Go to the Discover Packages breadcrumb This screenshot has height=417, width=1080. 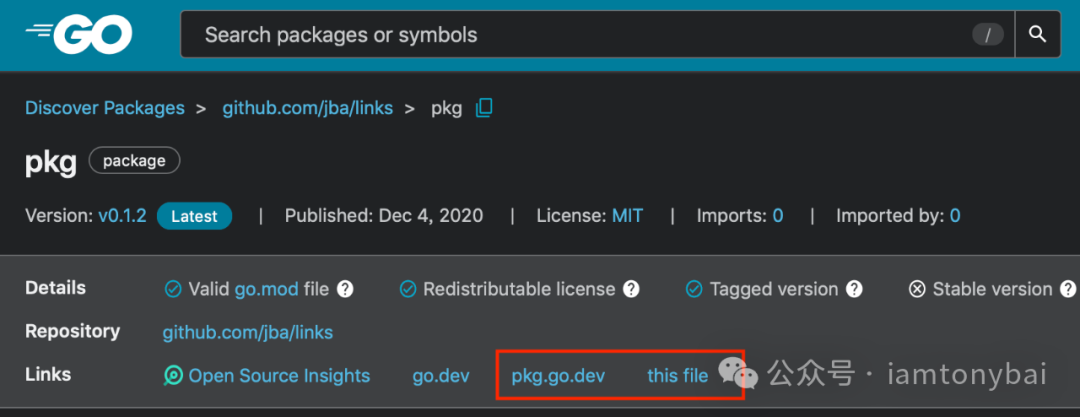coord(105,108)
